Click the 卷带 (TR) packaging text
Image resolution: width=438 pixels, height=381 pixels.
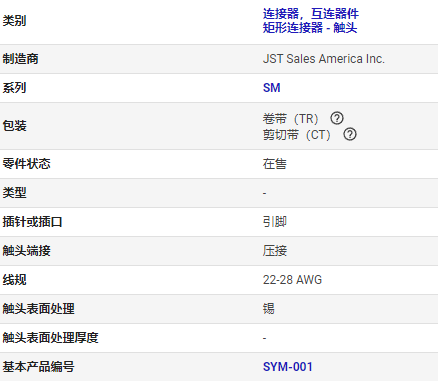click(290, 118)
